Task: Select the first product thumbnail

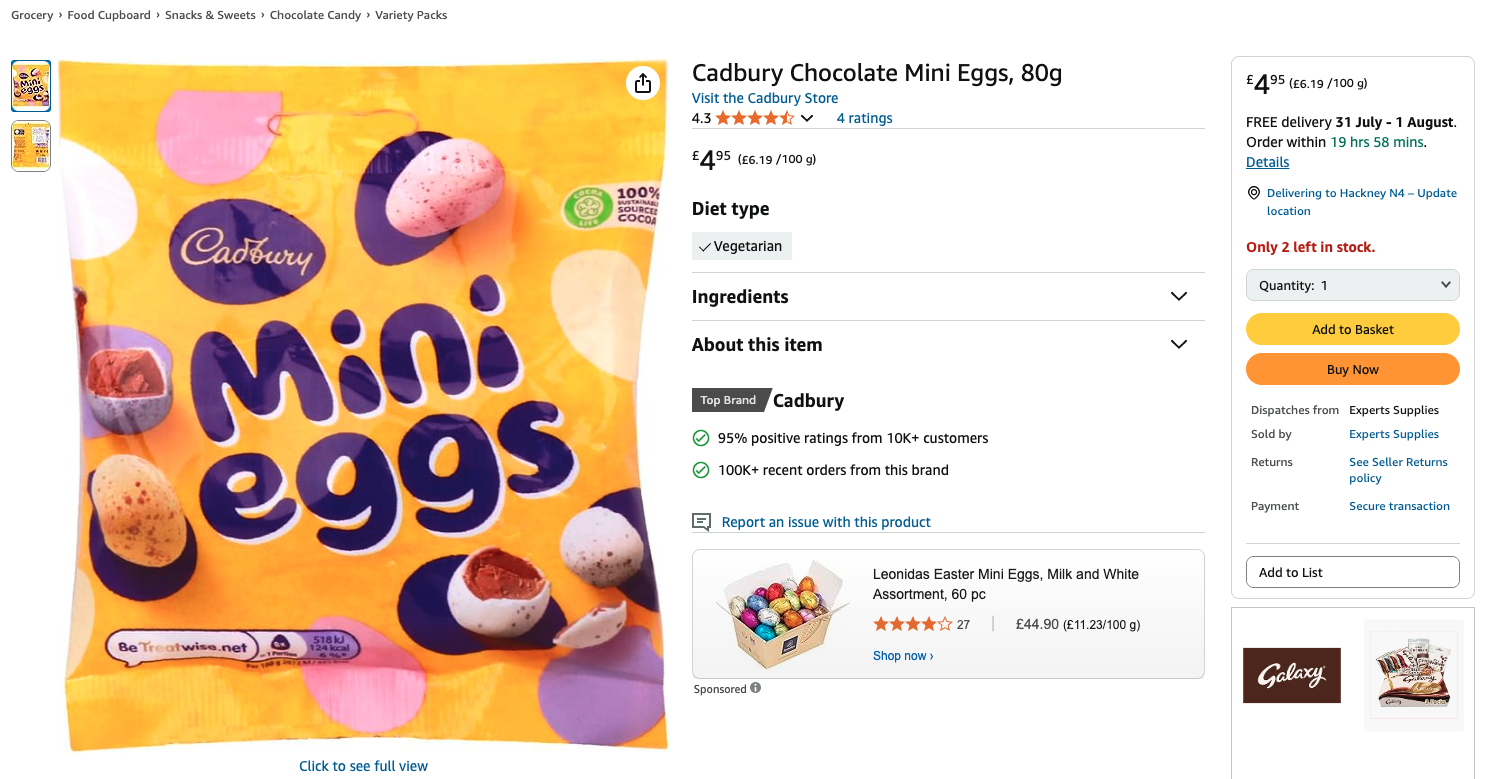Action: (x=31, y=86)
